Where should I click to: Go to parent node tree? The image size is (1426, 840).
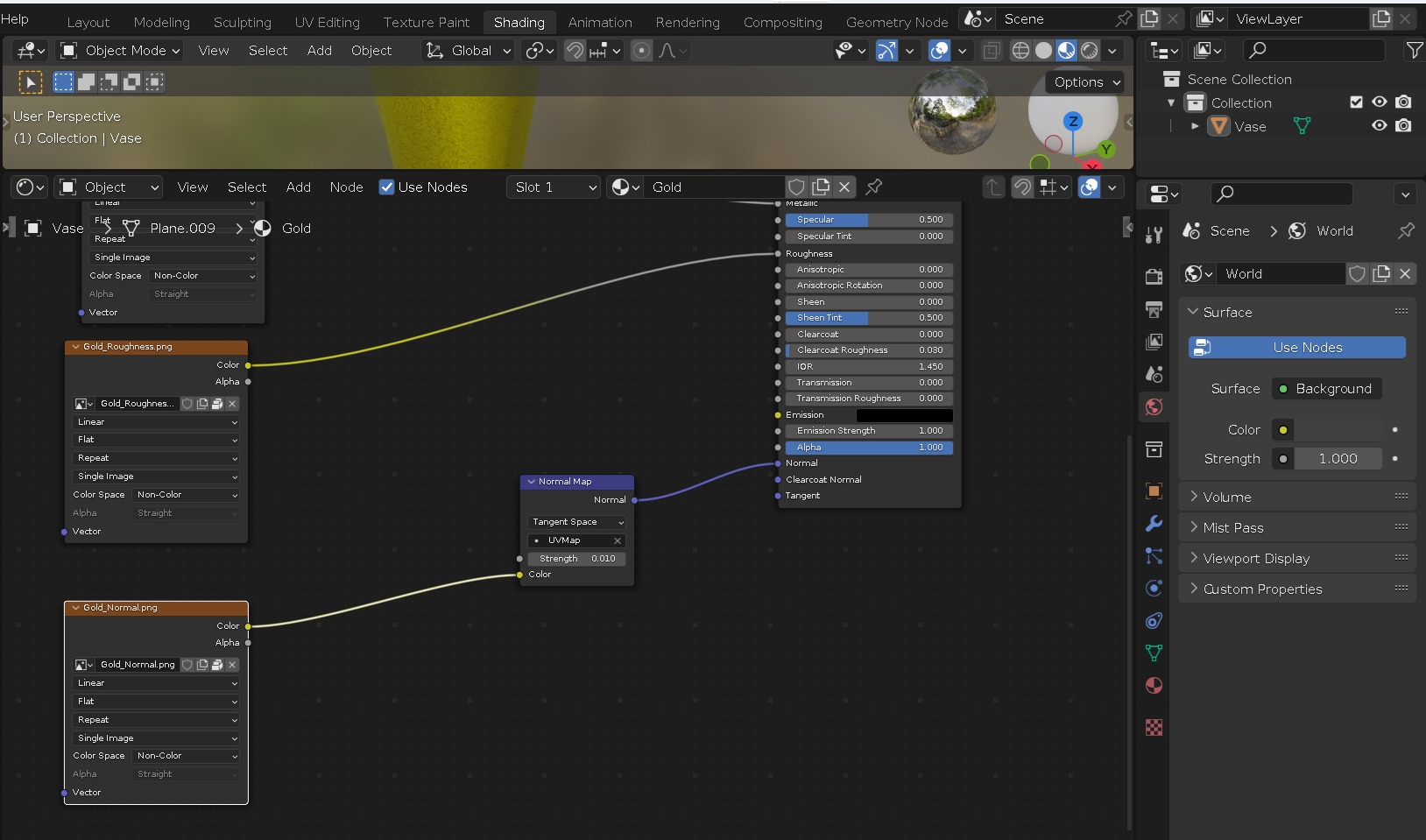pos(992,187)
